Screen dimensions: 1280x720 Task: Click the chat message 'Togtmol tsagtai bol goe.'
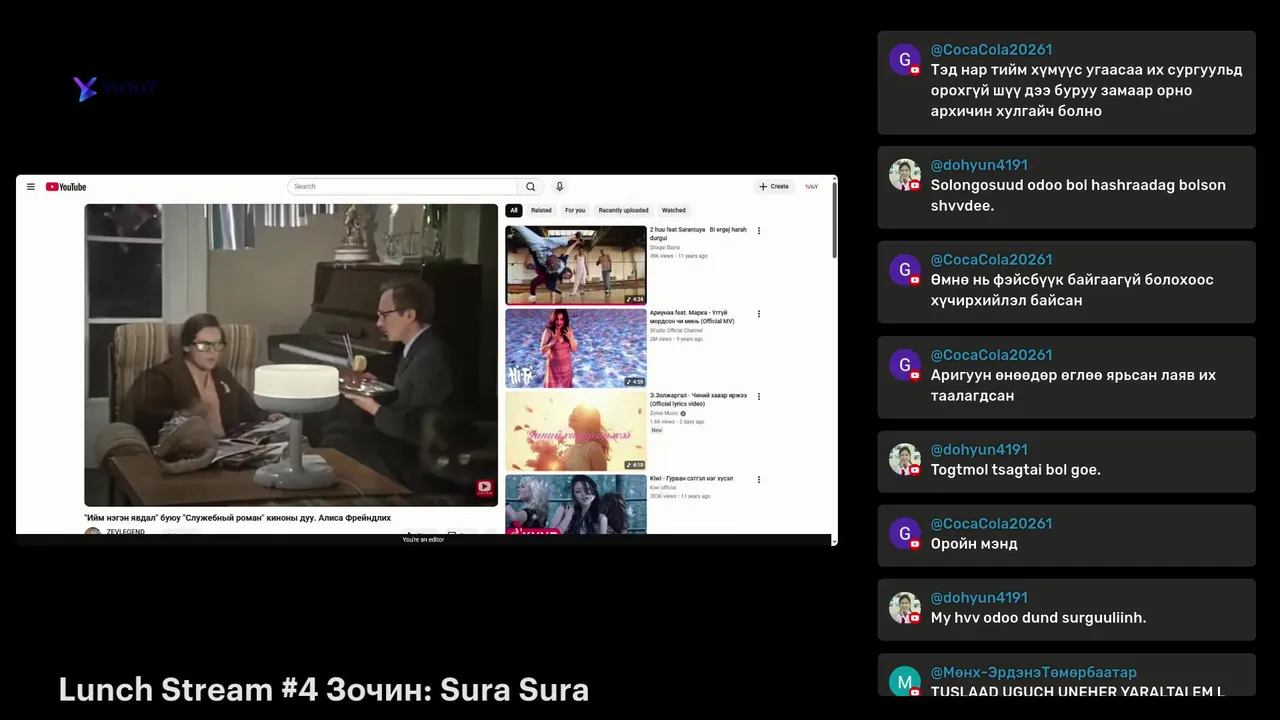point(1016,470)
